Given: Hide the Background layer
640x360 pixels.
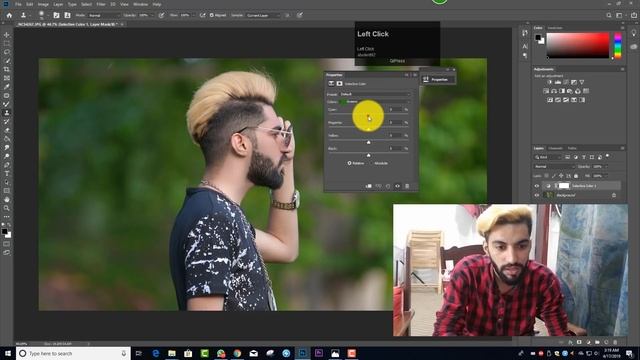Looking at the screenshot, I should click(537, 196).
